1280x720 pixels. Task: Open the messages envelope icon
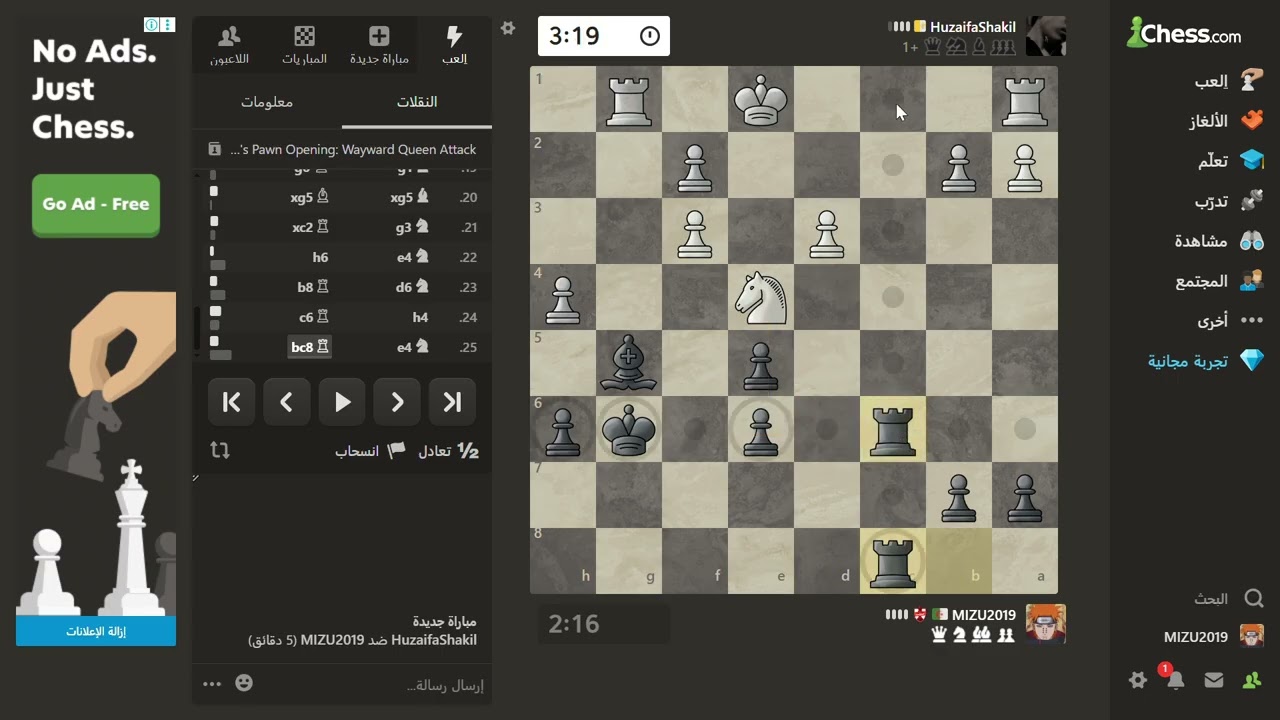point(1214,680)
